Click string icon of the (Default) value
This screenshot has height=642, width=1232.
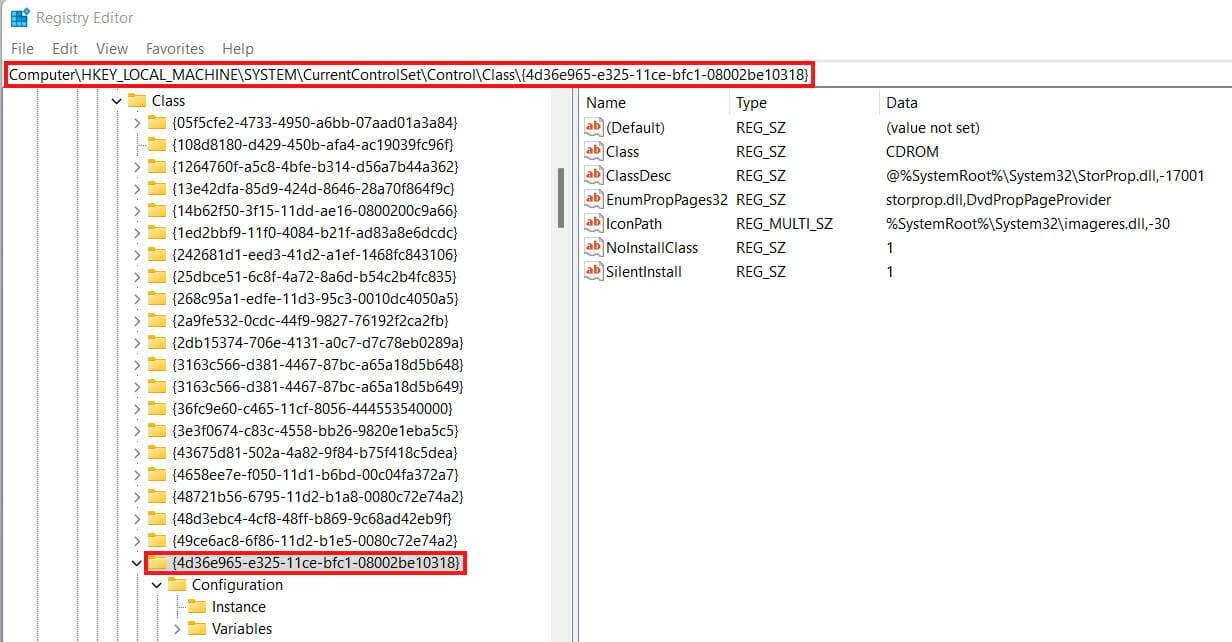click(594, 128)
